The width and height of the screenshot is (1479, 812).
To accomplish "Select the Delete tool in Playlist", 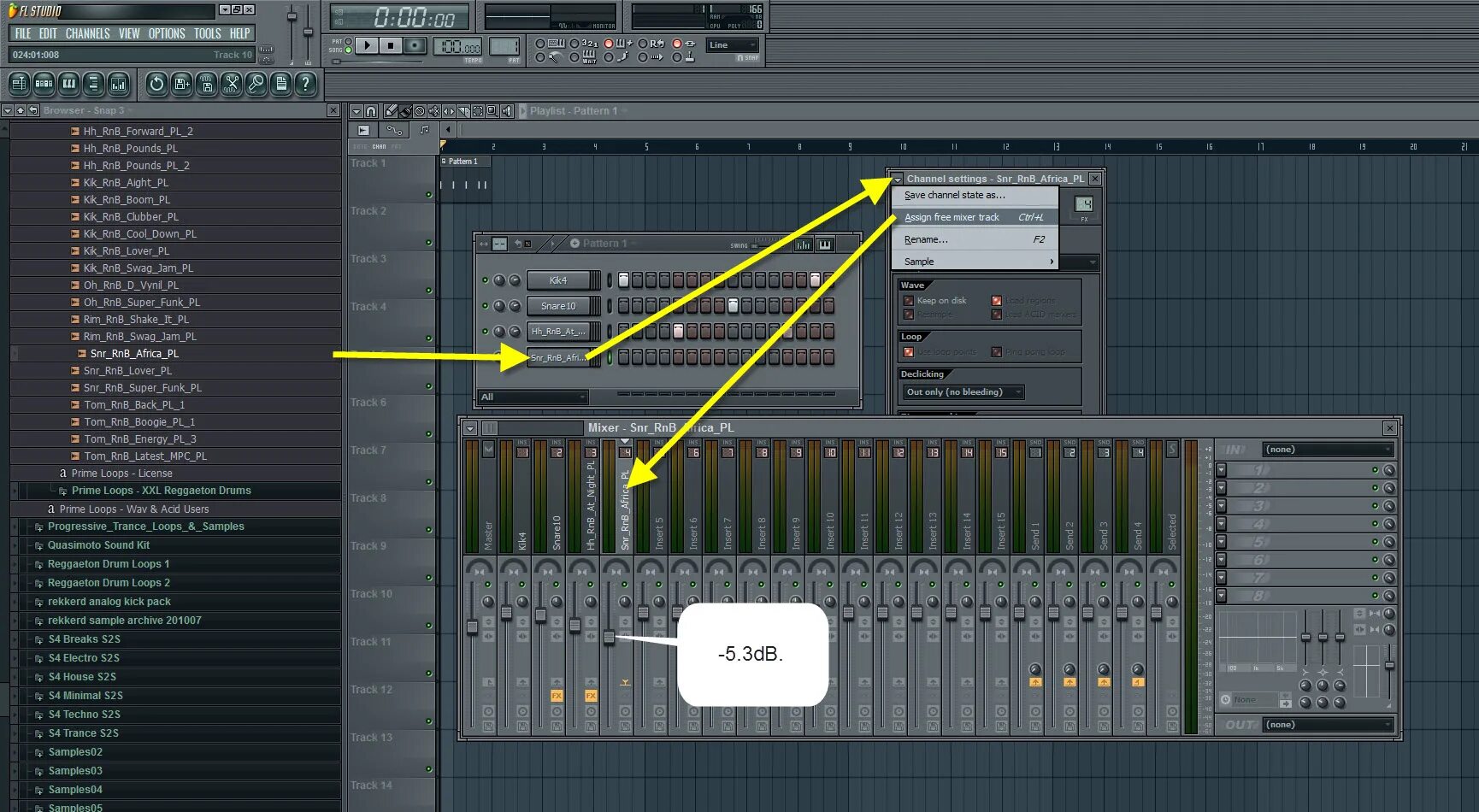I will click(x=420, y=111).
